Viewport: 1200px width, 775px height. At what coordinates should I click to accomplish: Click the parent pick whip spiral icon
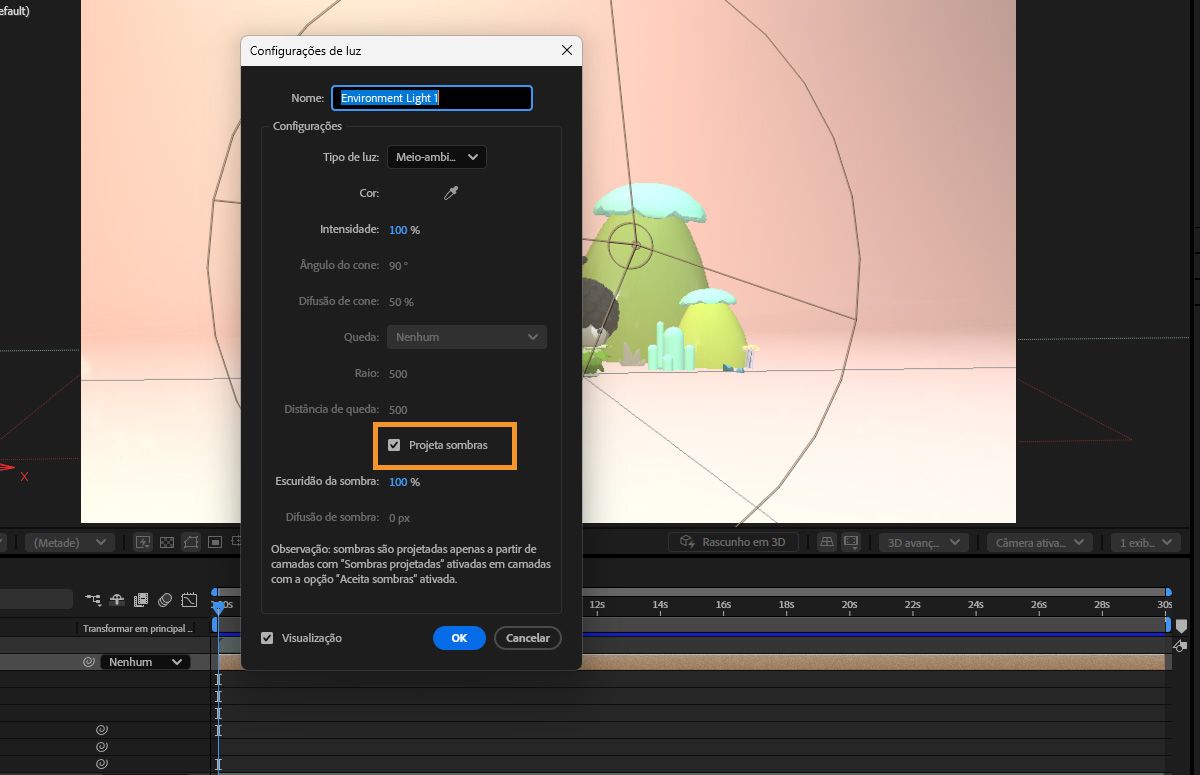88,661
